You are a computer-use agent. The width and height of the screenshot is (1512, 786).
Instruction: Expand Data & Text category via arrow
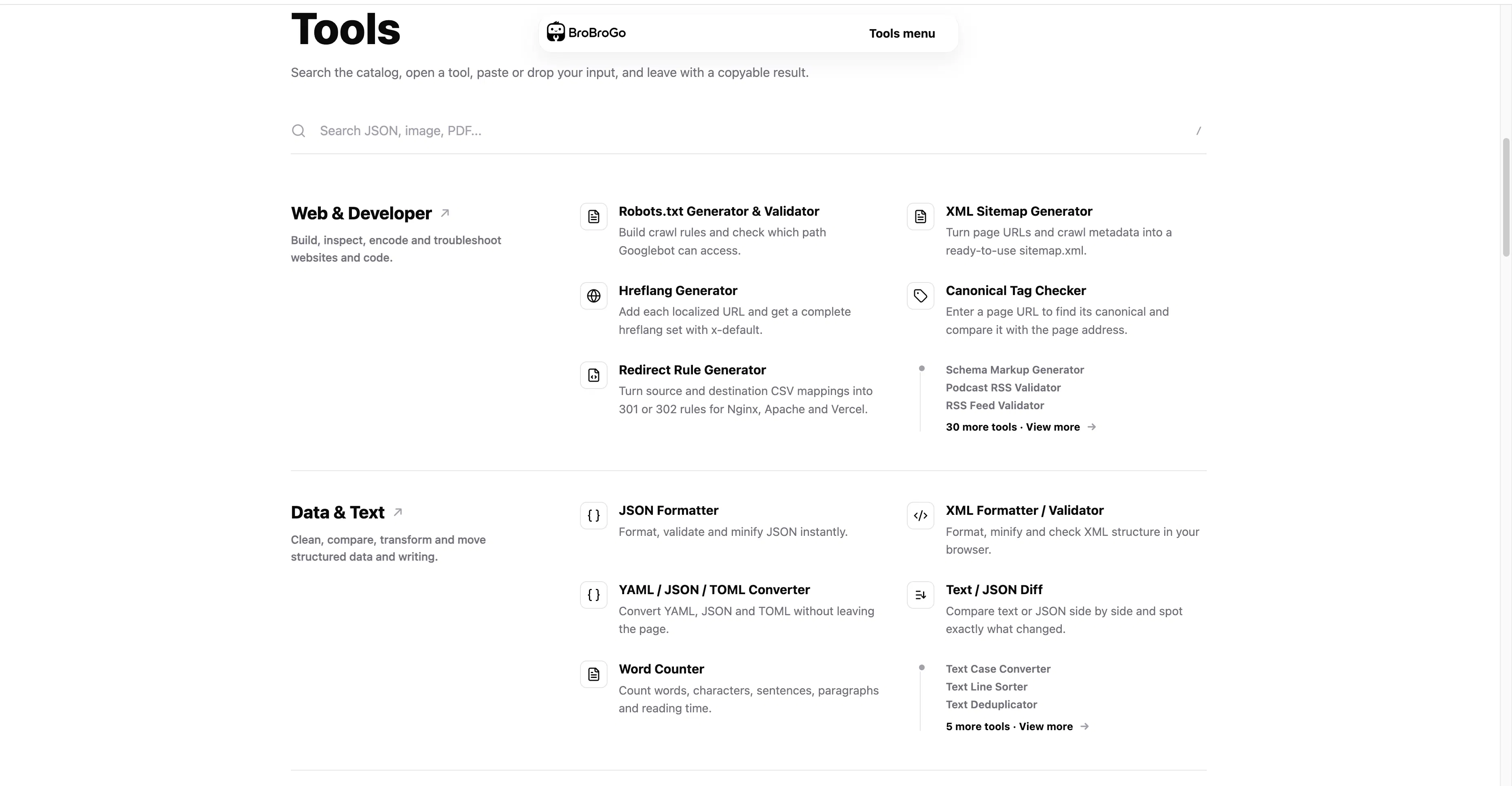click(x=397, y=512)
